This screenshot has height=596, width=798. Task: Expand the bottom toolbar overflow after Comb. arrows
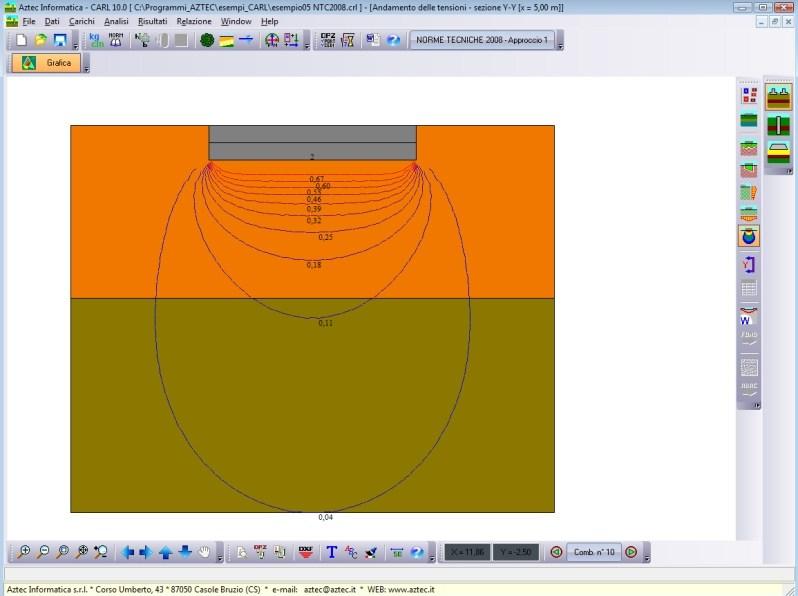point(647,555)
